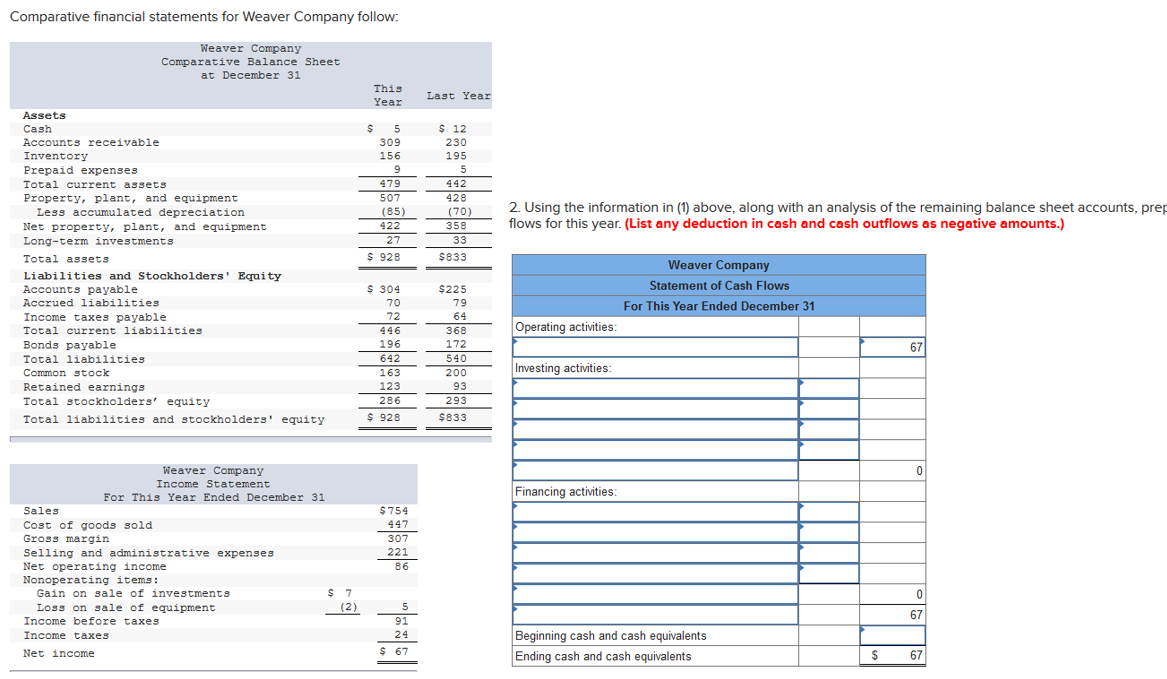The image size is (1167, 679).
Task: Select Loss on sale of equipment value (2)
Action: 348,607
